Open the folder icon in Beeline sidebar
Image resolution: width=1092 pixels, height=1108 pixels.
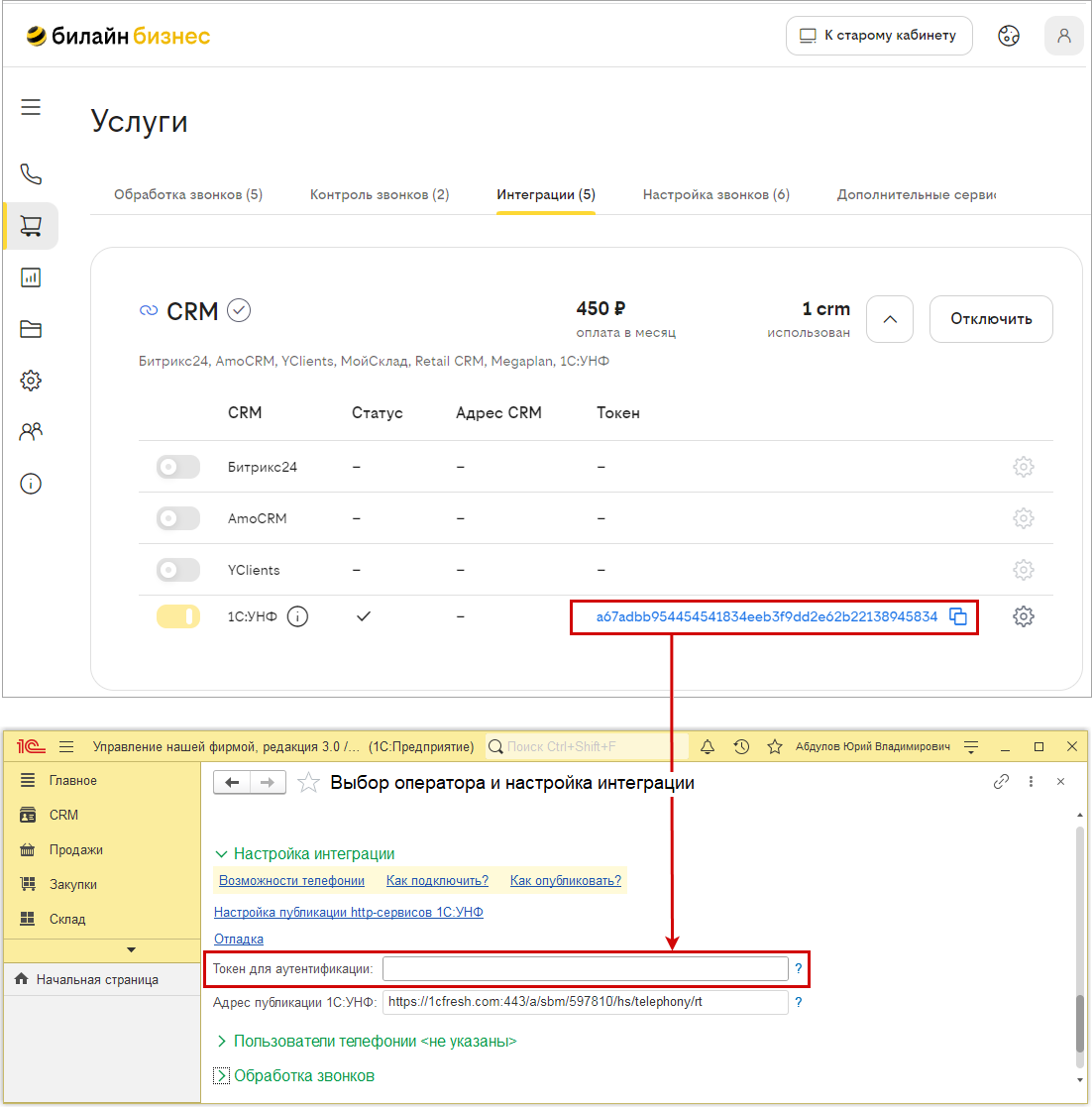point(31,329)
